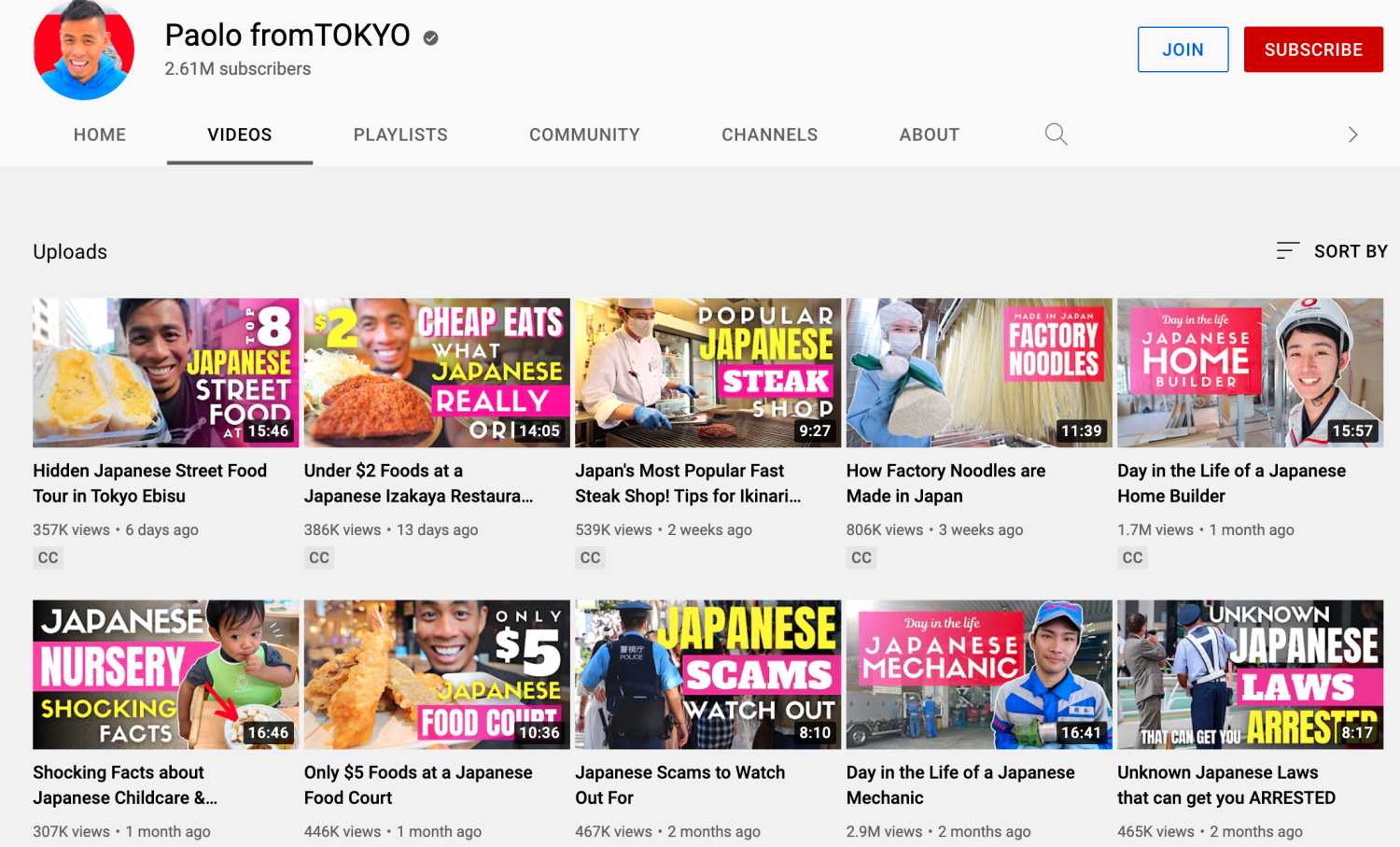Click CC badge under Izakaya video

[x=319, y=558]
